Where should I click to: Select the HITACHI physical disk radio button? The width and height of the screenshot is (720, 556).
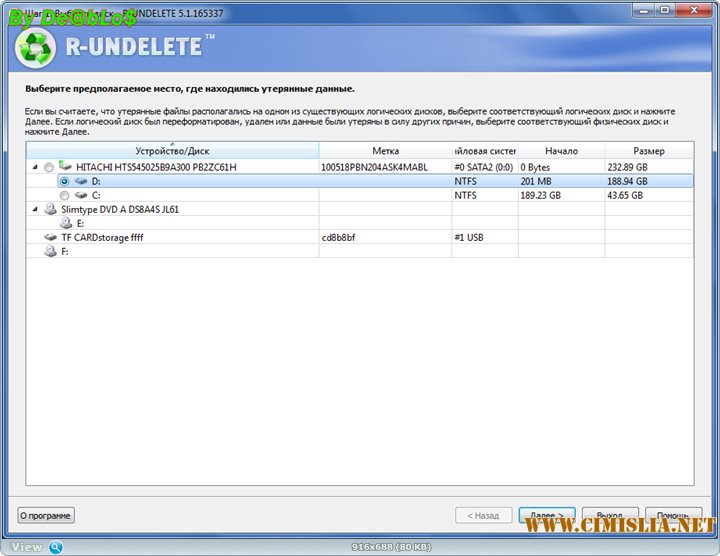(x=49, y=167)
